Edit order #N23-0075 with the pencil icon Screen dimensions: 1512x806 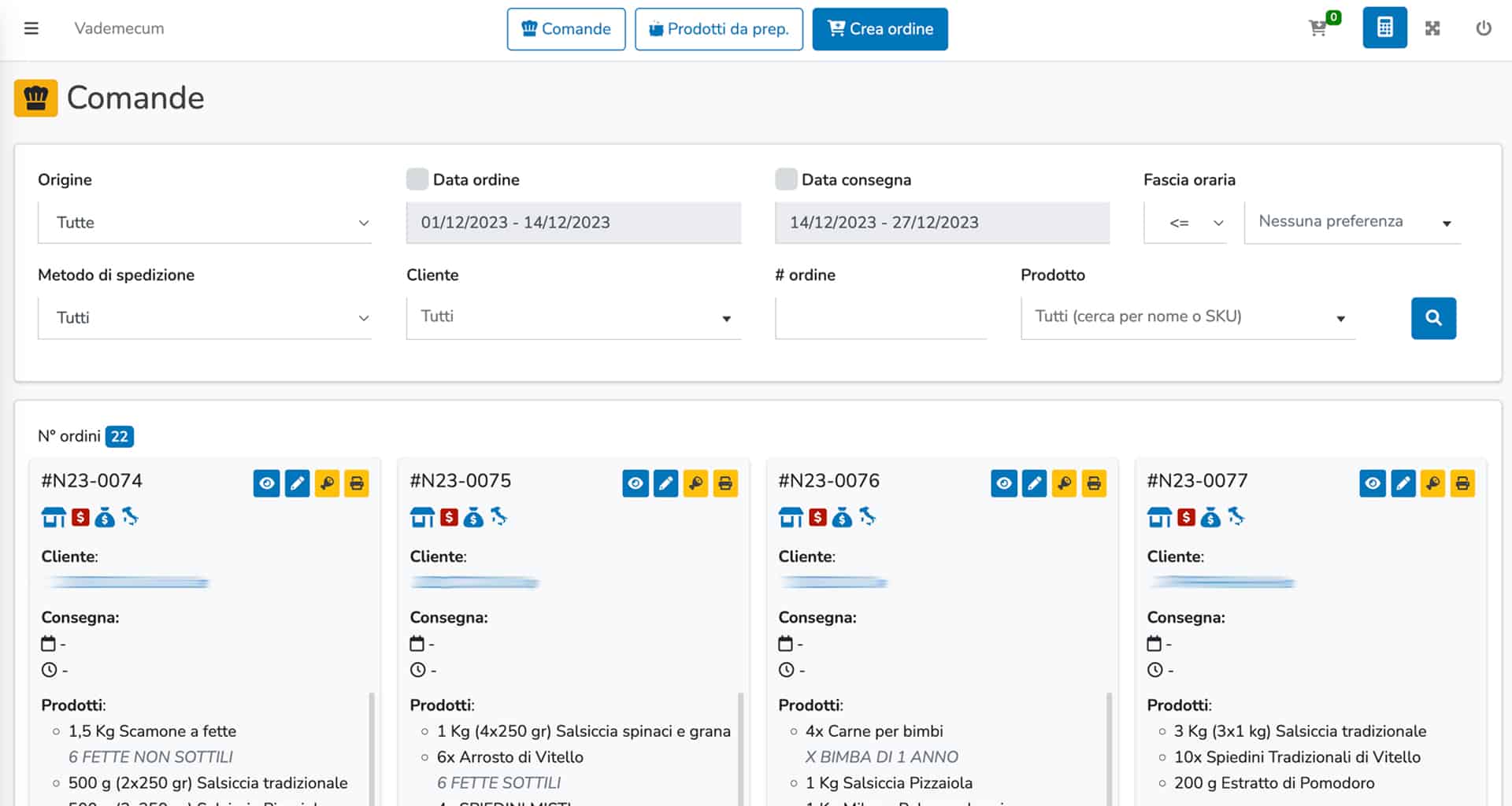click(666, 483)
